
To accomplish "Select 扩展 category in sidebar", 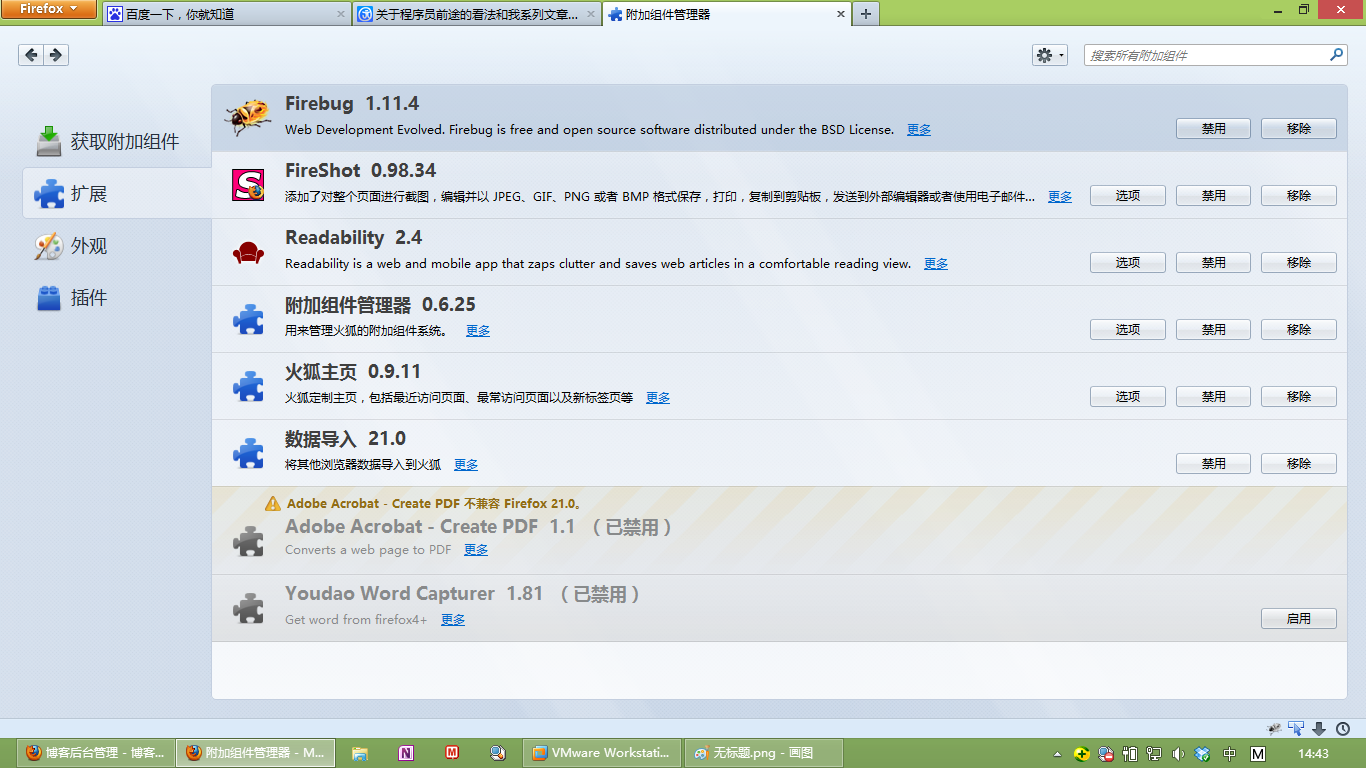I will coord(116,193).
